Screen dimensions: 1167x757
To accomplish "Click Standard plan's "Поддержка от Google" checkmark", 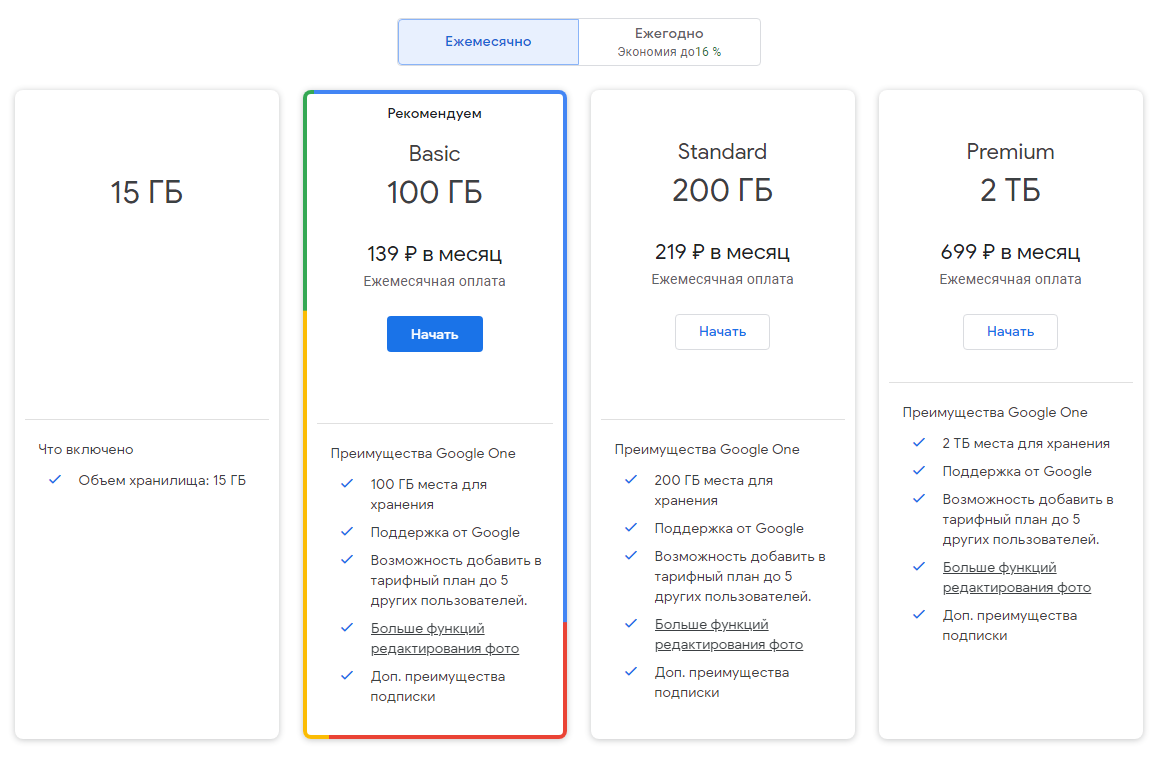I will tap(631, 528).
